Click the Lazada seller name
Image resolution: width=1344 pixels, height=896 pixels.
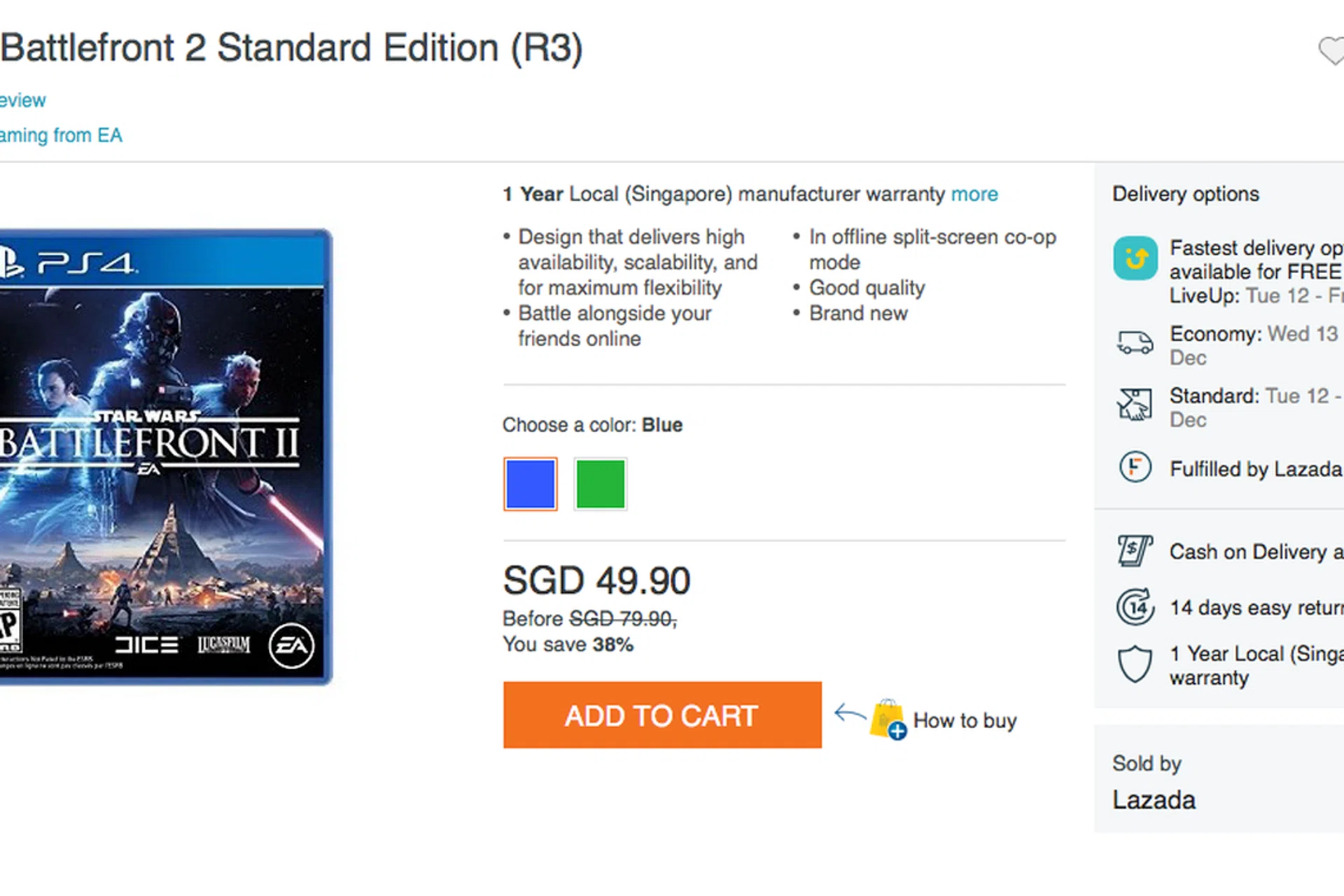tap(1154, 800)
